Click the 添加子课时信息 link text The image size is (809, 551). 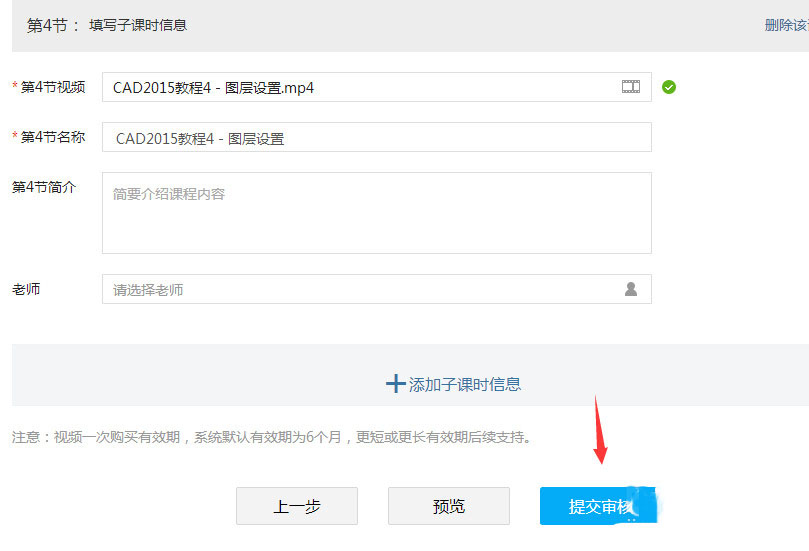click(465, 384)
